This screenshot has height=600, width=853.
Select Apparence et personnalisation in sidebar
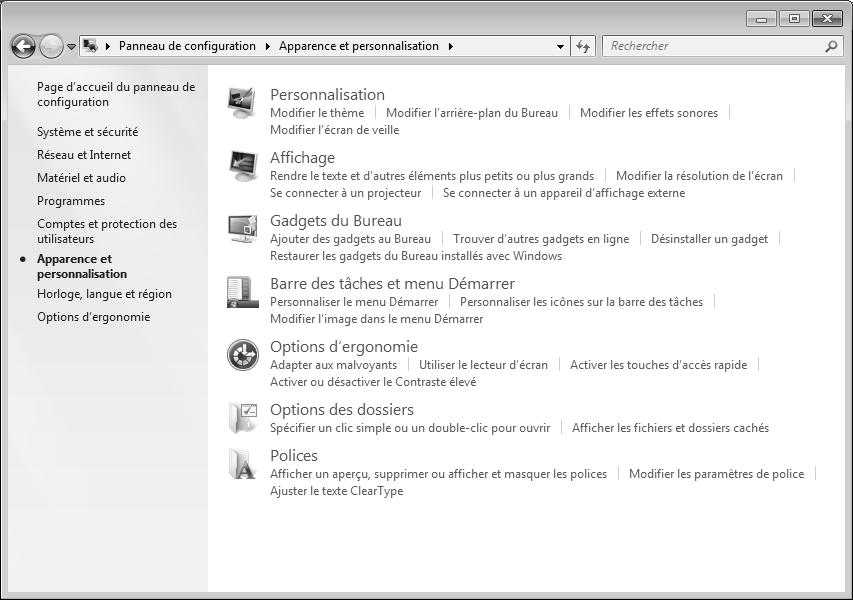[82, 266]
